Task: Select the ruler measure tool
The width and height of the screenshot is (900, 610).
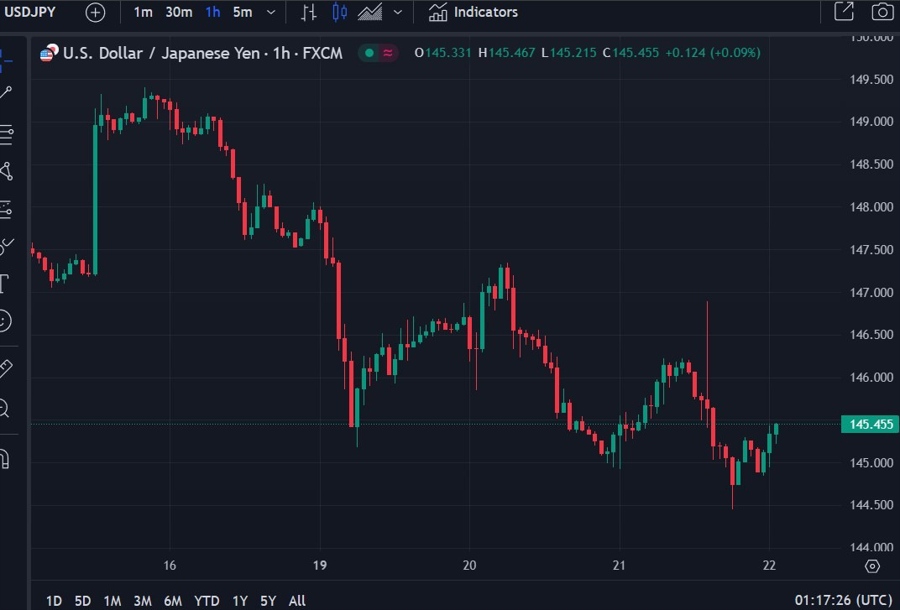Action: pos(6,368)
